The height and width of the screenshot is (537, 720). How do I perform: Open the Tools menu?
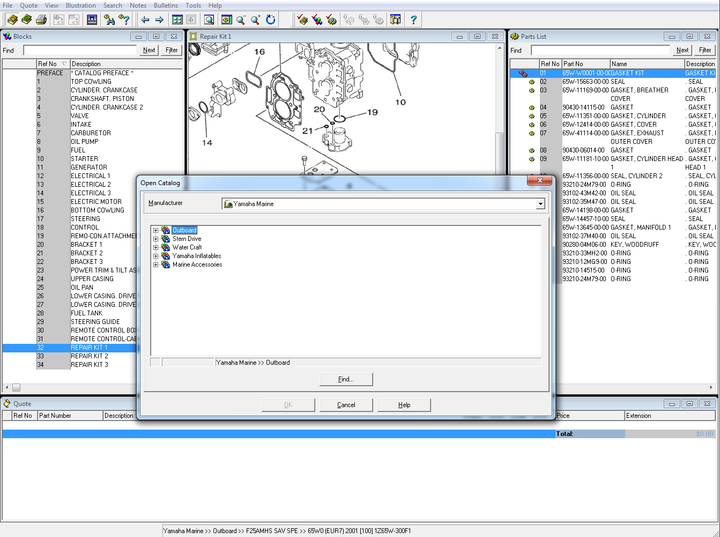point(193,6)
